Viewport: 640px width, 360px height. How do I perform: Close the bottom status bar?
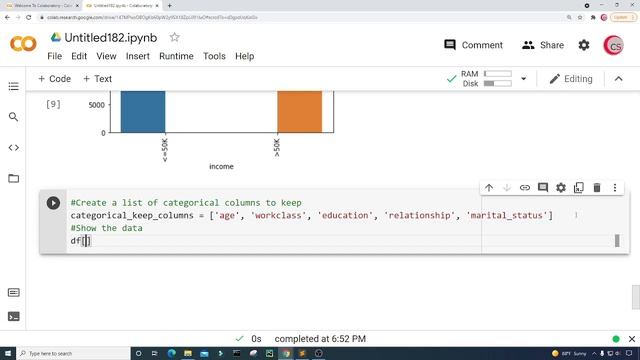pos(632,339)
